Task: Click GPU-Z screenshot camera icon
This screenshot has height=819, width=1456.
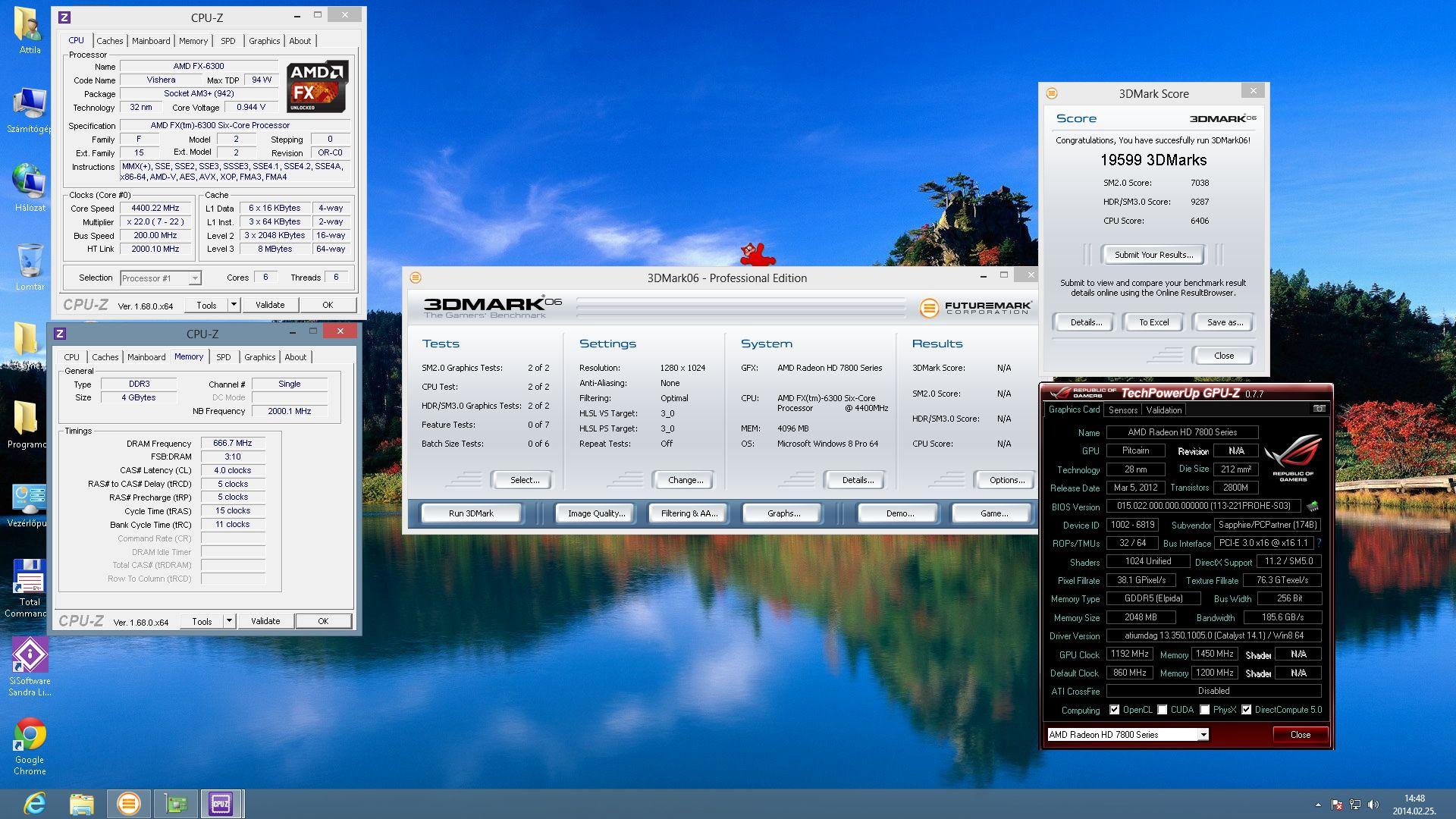Action: click(1319, 409)
